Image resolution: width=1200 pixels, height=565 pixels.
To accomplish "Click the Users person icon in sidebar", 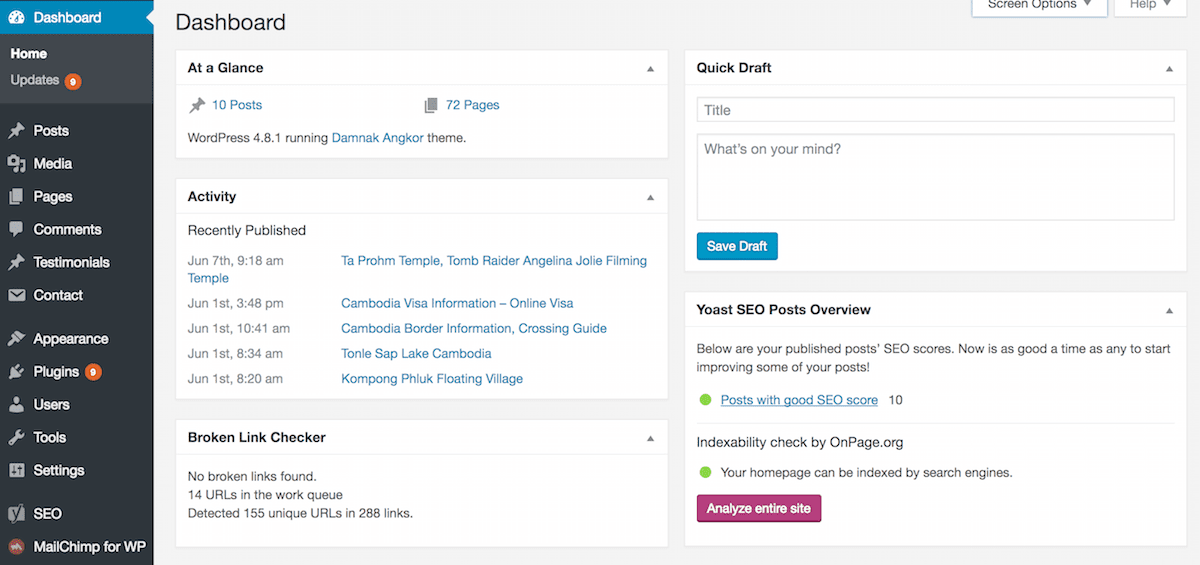I will pyautogui.click(x=16, y=405).
